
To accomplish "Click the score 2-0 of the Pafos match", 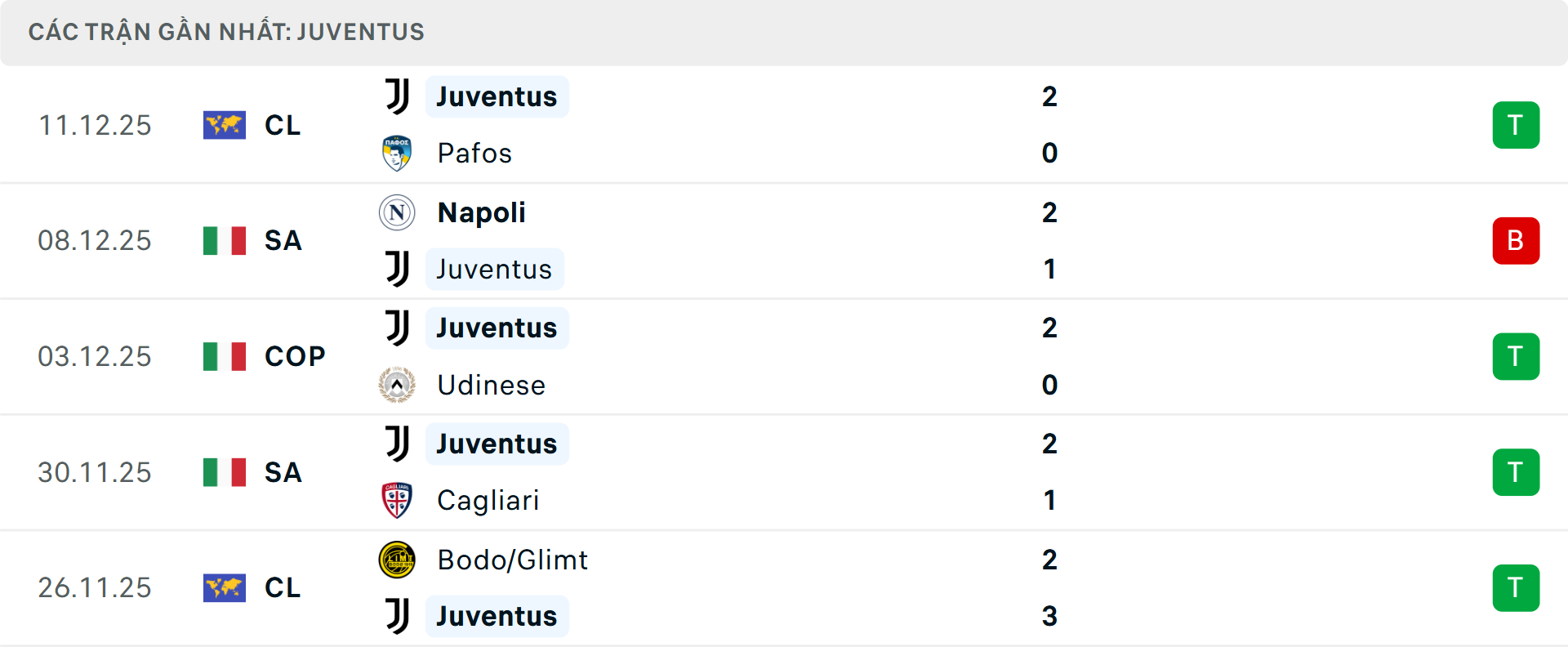I will pos(1051,124).
